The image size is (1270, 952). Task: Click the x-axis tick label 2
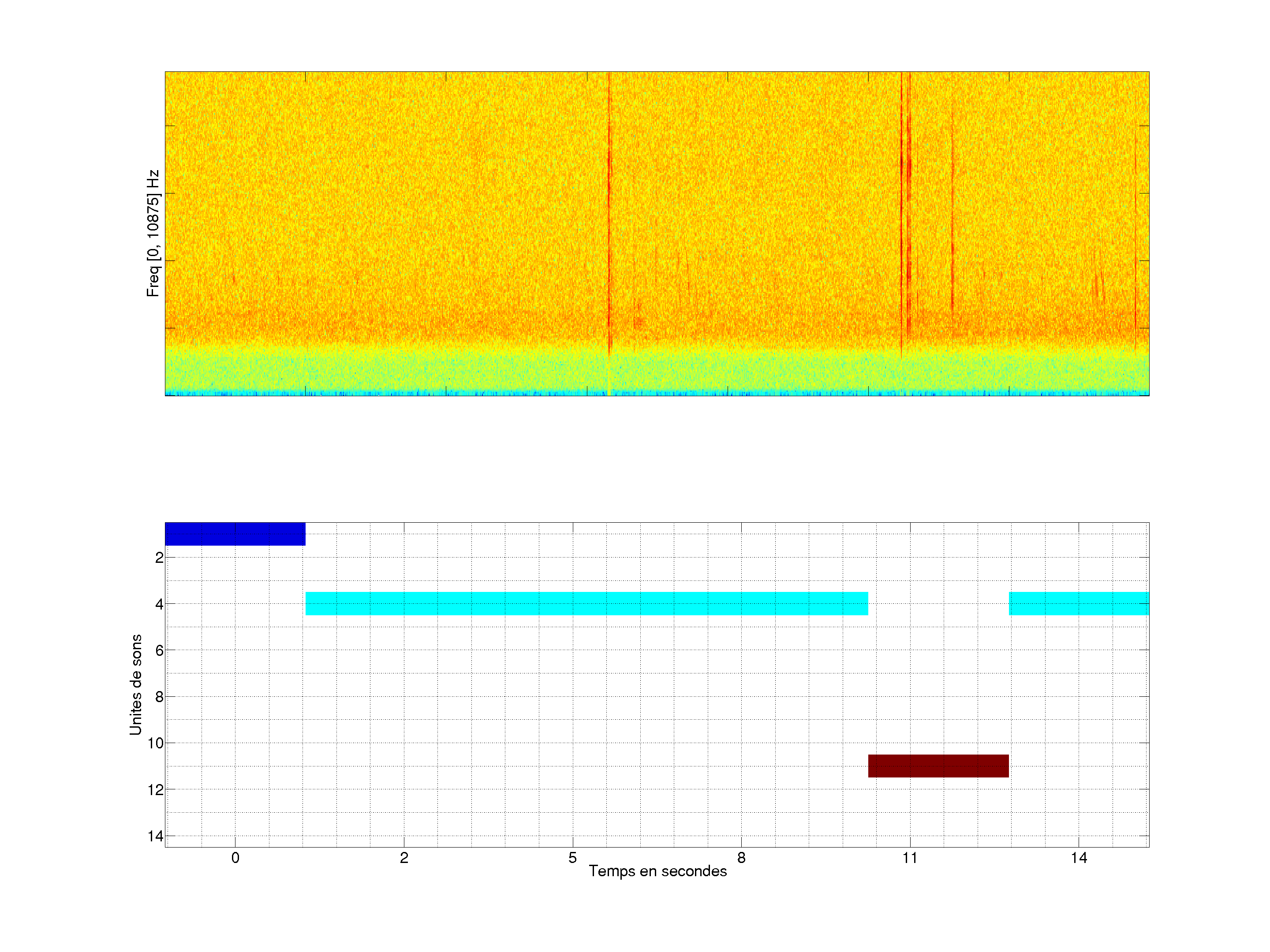404,858
